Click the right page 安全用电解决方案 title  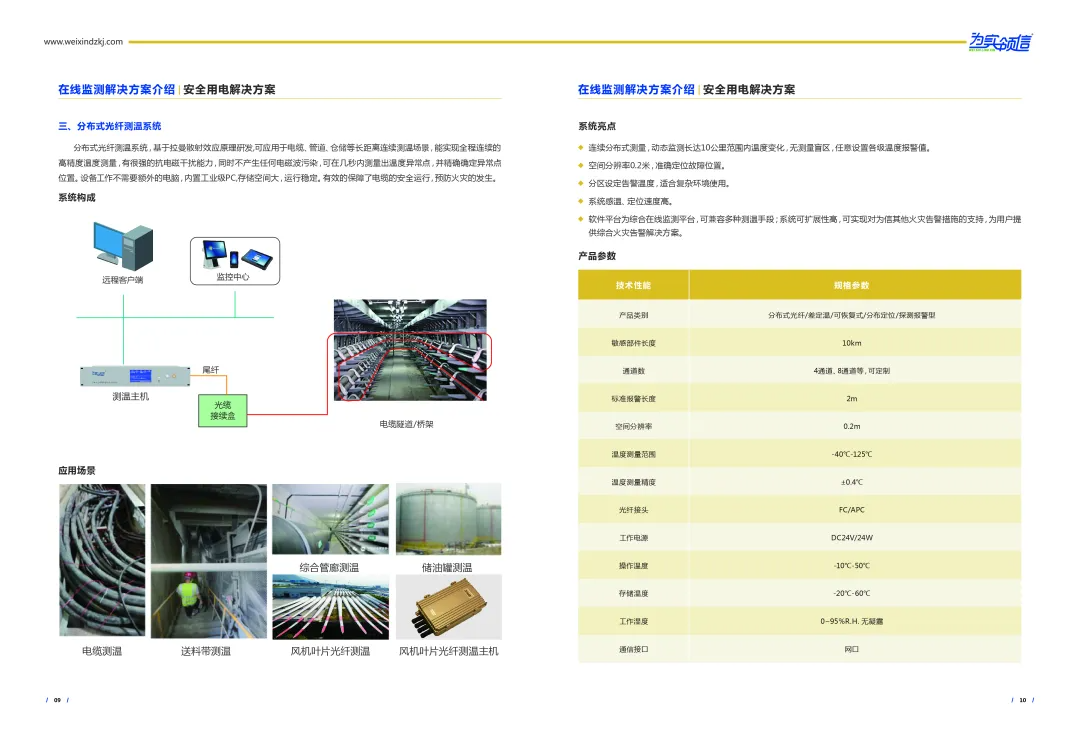click(x=749, y=90)
